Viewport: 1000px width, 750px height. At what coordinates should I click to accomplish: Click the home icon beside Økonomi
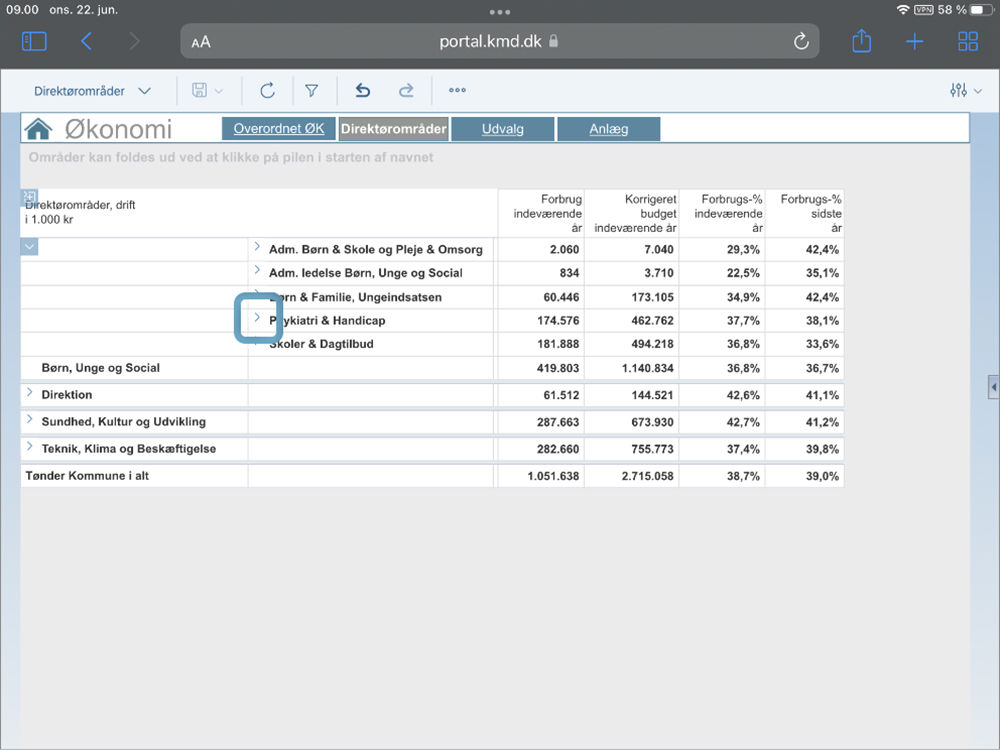39,129
